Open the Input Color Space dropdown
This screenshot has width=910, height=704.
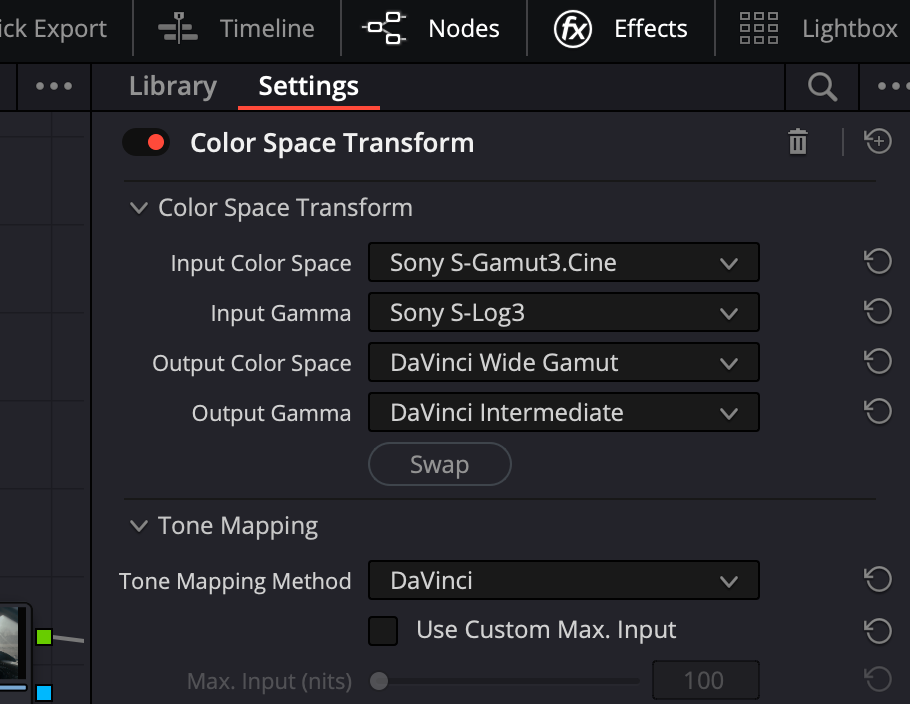click(x=563, y=263)
